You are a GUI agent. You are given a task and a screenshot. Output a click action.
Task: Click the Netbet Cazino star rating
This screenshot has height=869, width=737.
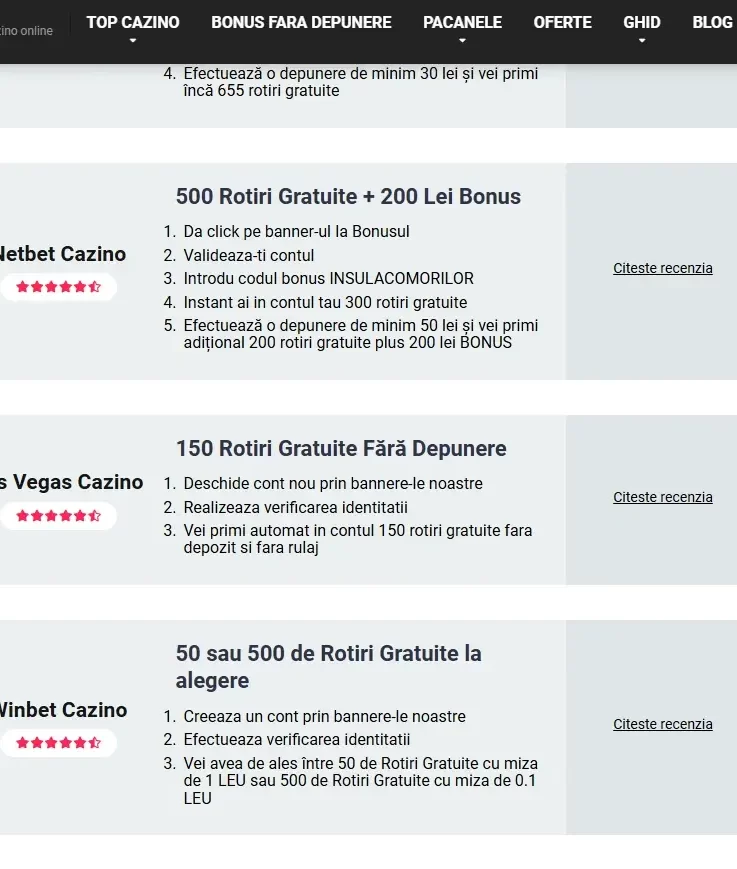58,287
